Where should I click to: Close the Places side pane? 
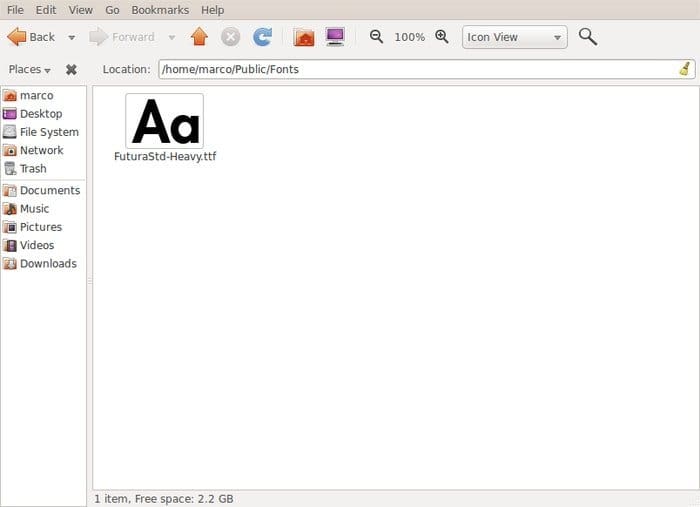pyautogui.click(x=71, y=70)
